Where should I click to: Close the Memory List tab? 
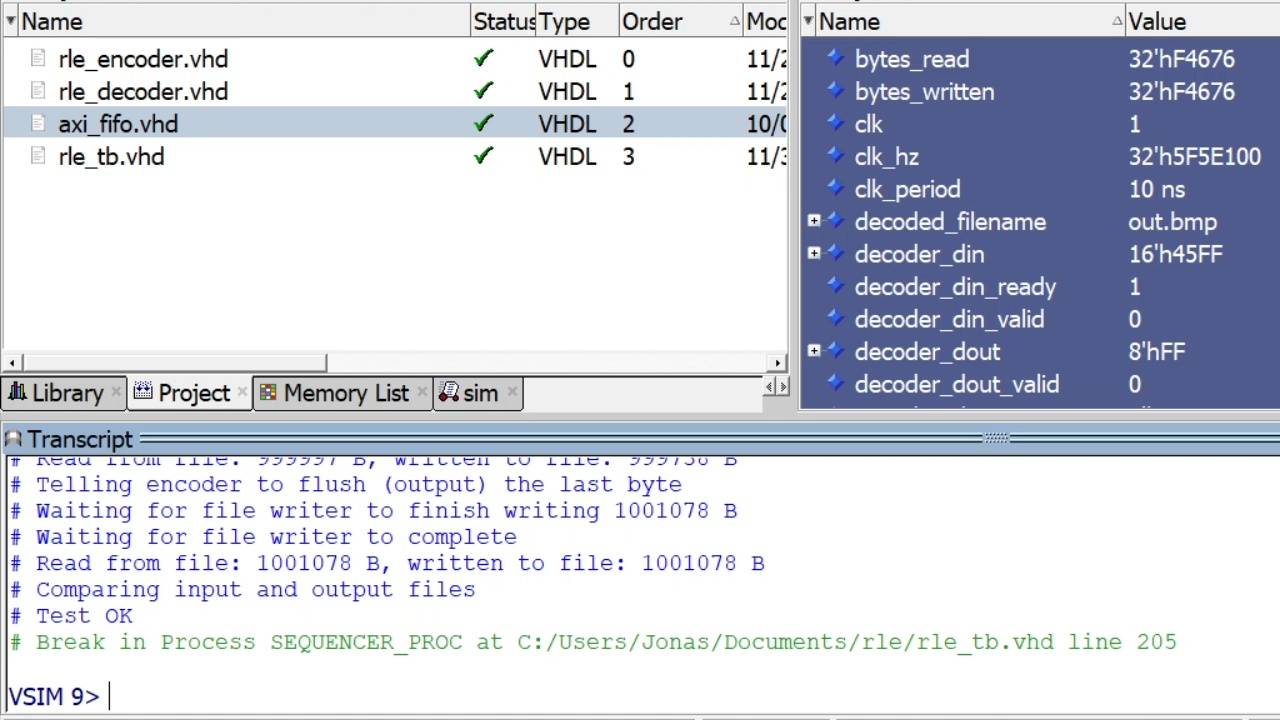click(x=421, y=393)
